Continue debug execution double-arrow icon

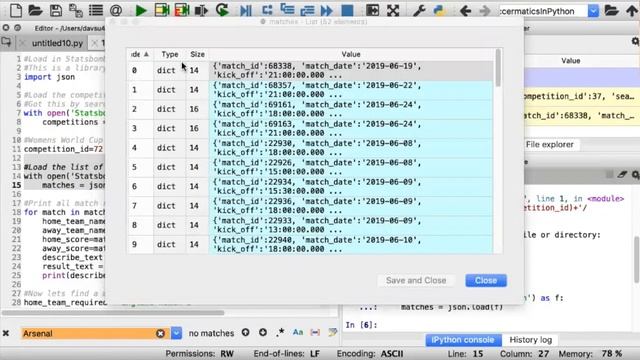click(327, 10)
